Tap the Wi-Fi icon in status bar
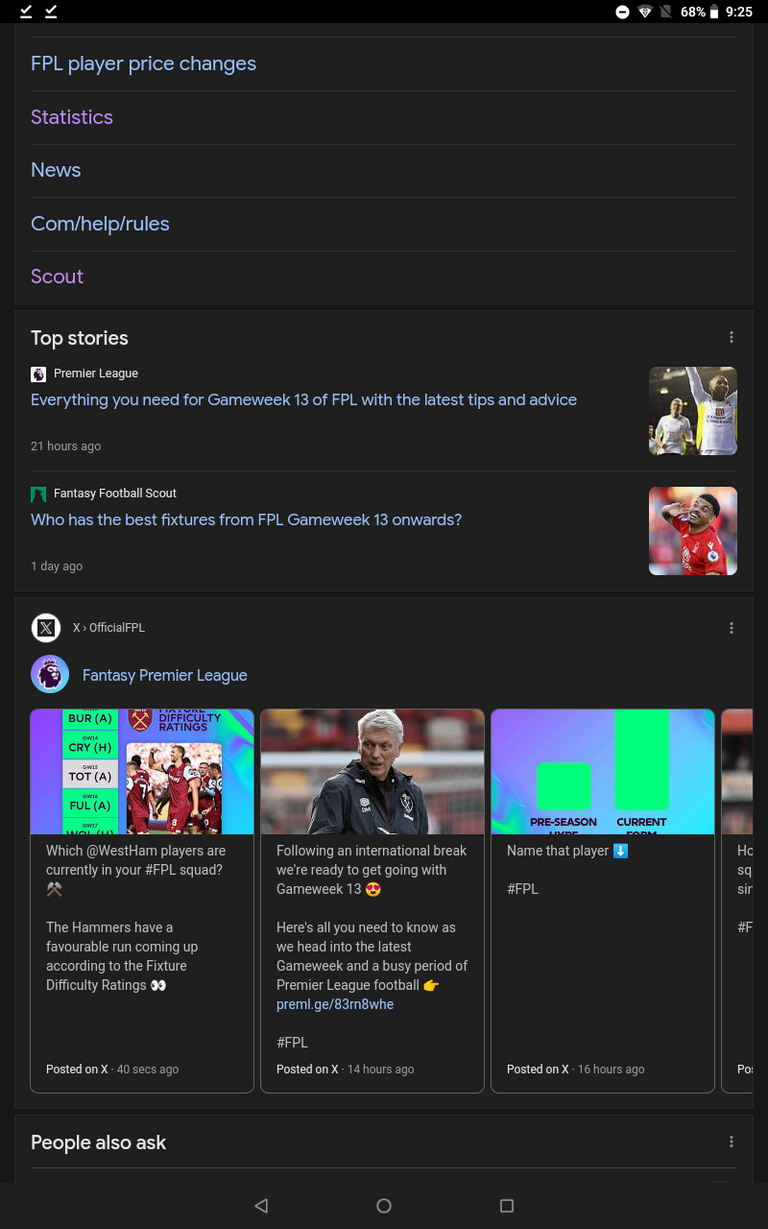 [x=645, y=12]
